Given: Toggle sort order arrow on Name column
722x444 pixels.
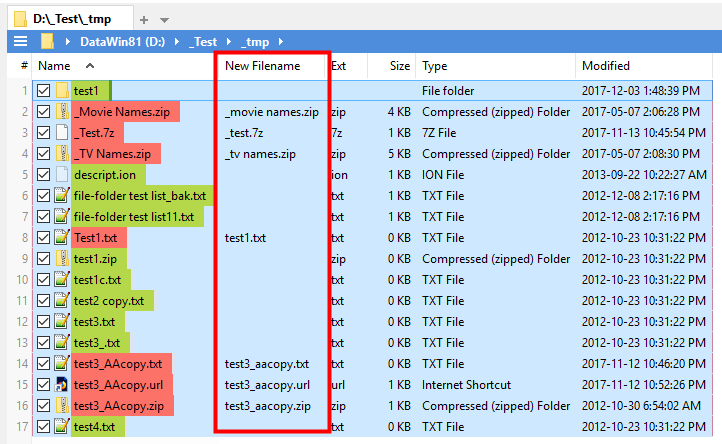Looking at the screenshot, I should (90, 66).
